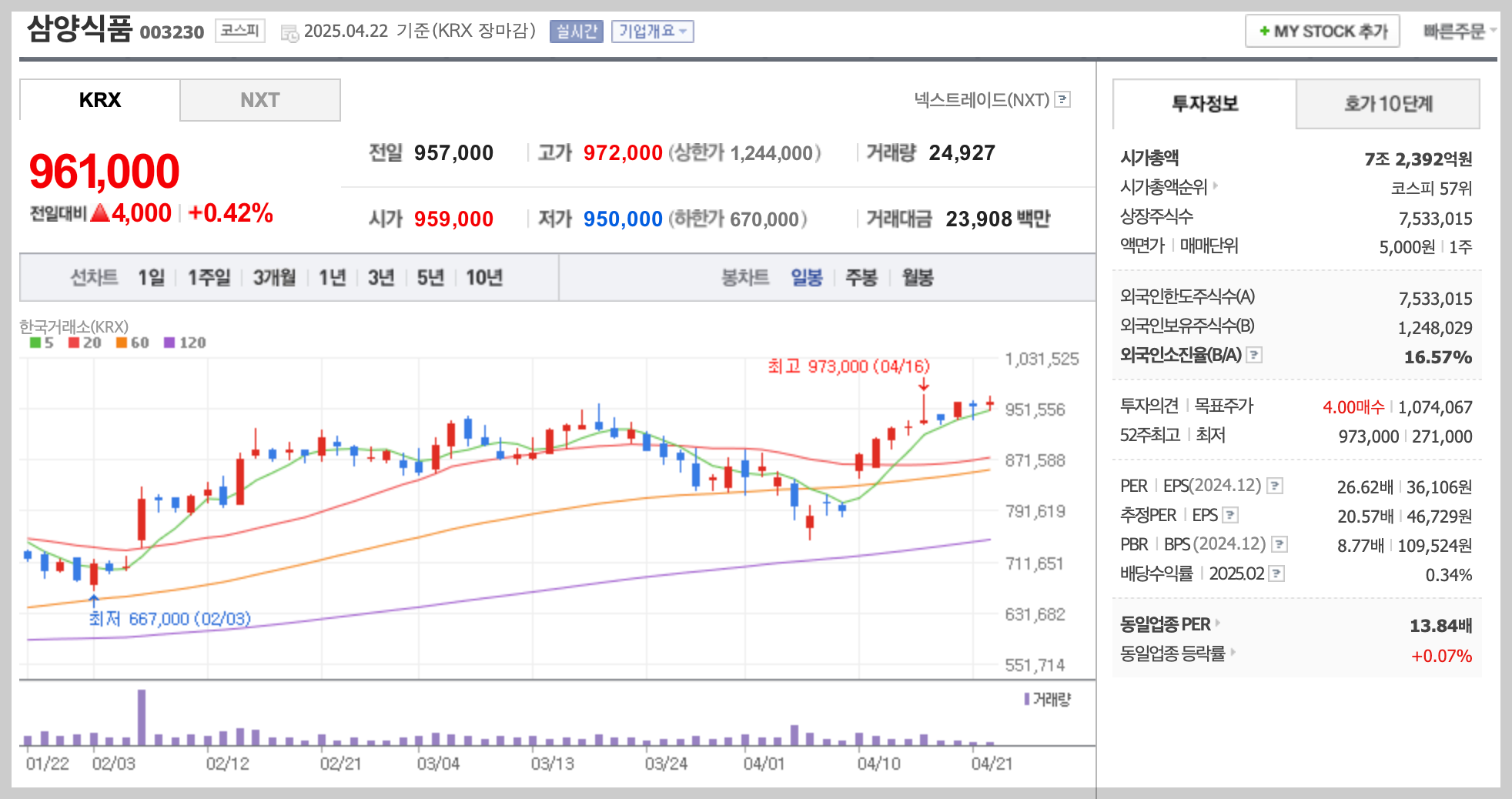
Task: Click the 최저 667,000 (02/03) marker
Action: (170, 619)
